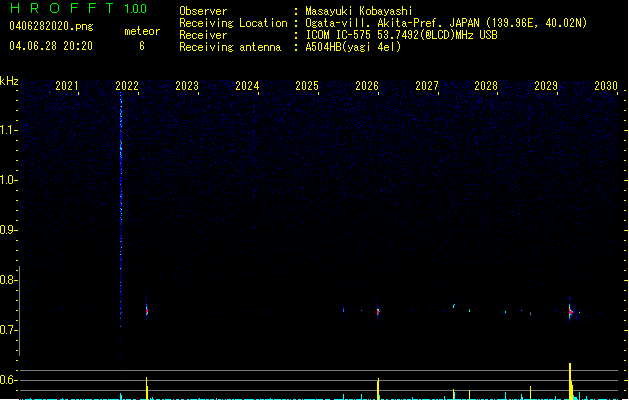Click the yellow power spike just after 2022
The height and width of the screenshot is (400, 629).
147,388
